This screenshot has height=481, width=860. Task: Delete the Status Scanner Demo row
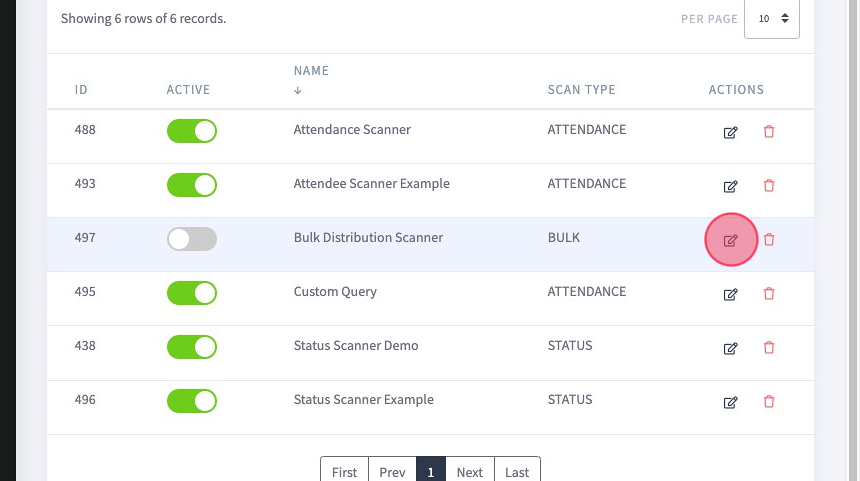769,348
